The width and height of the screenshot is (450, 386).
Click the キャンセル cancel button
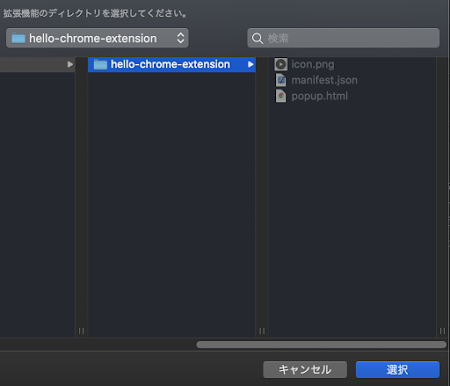pos(305,370)
